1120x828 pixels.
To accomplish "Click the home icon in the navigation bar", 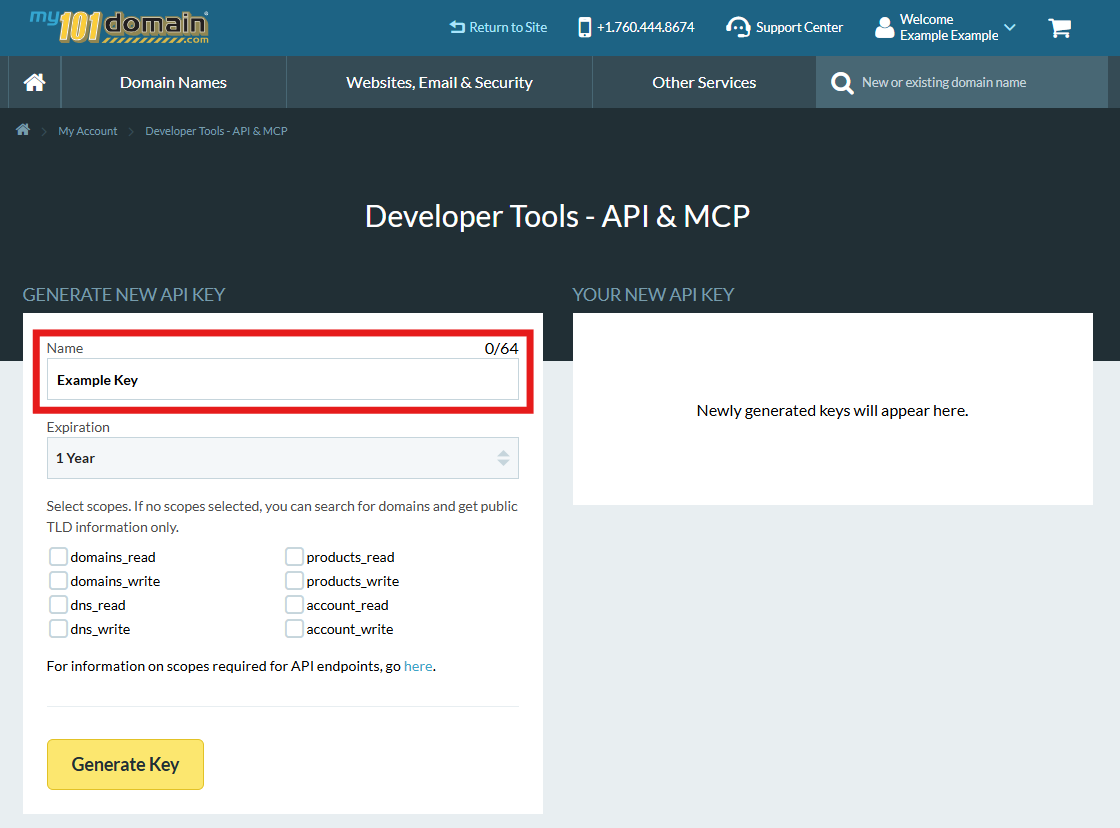I will tap(33, 82).
